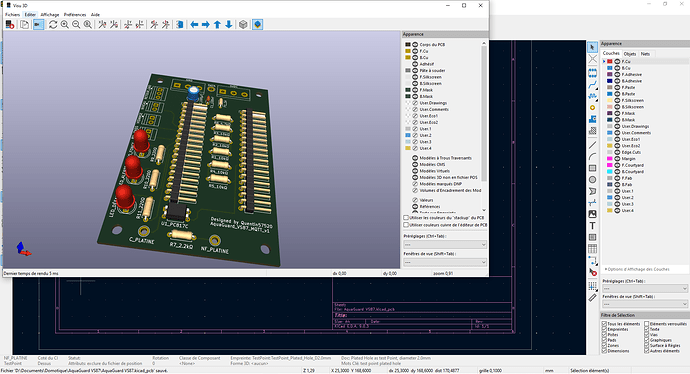The width and height of the screenshot is (690, 374).
Task: Select the arrow selection tool in PCB editor
Action: [592, 47]
